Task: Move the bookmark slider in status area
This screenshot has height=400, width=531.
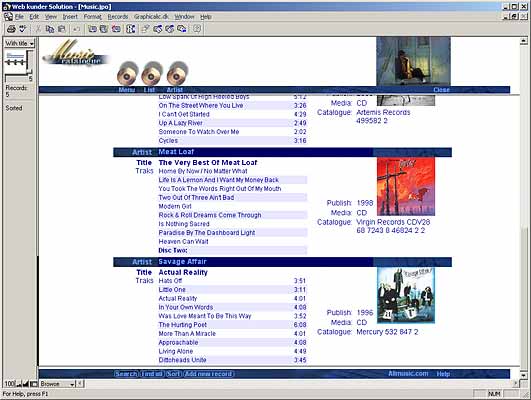Action: click(29, 71)
